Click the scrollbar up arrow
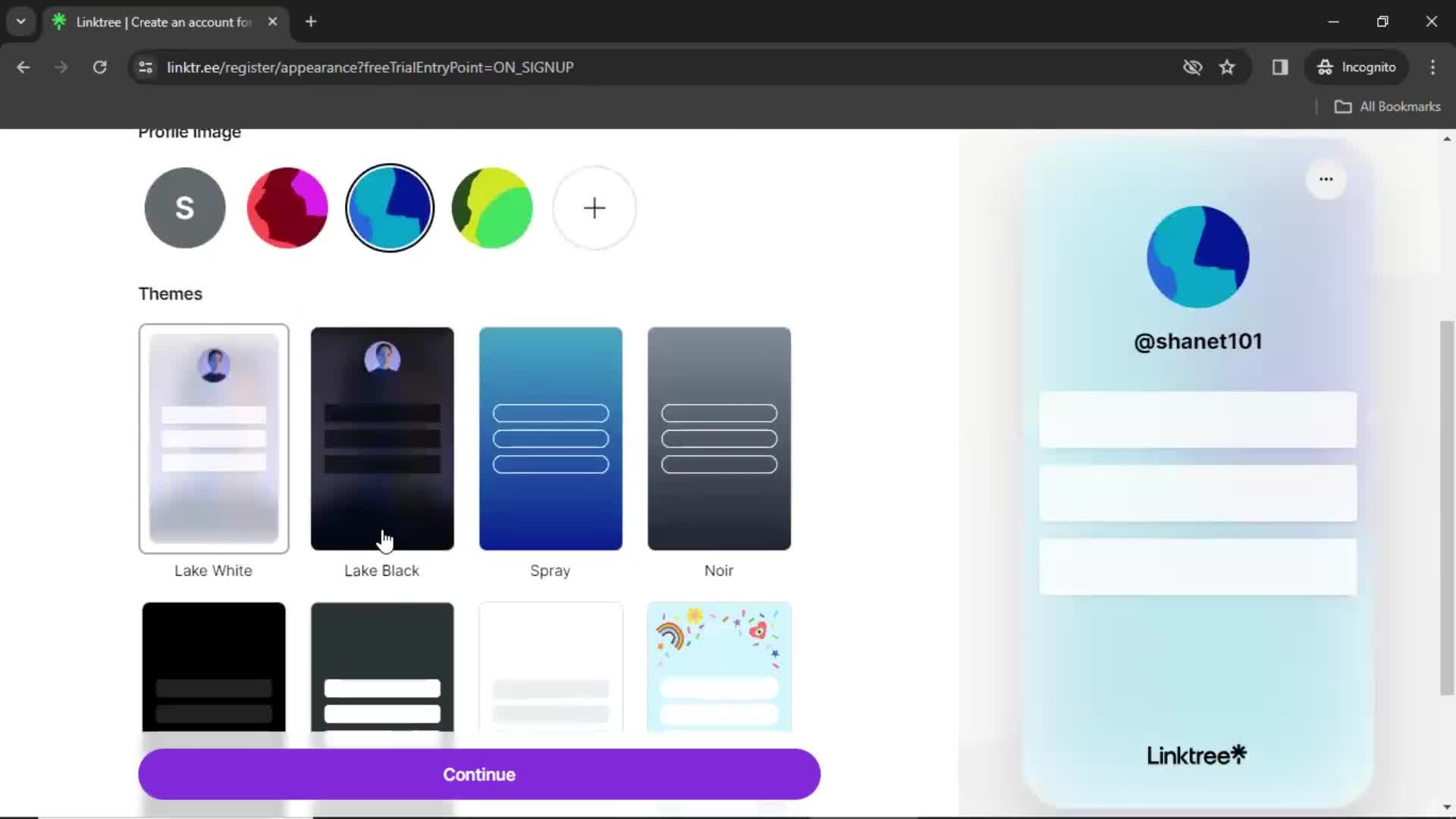The image size is (1456, 819). [x=1447, y=139]
